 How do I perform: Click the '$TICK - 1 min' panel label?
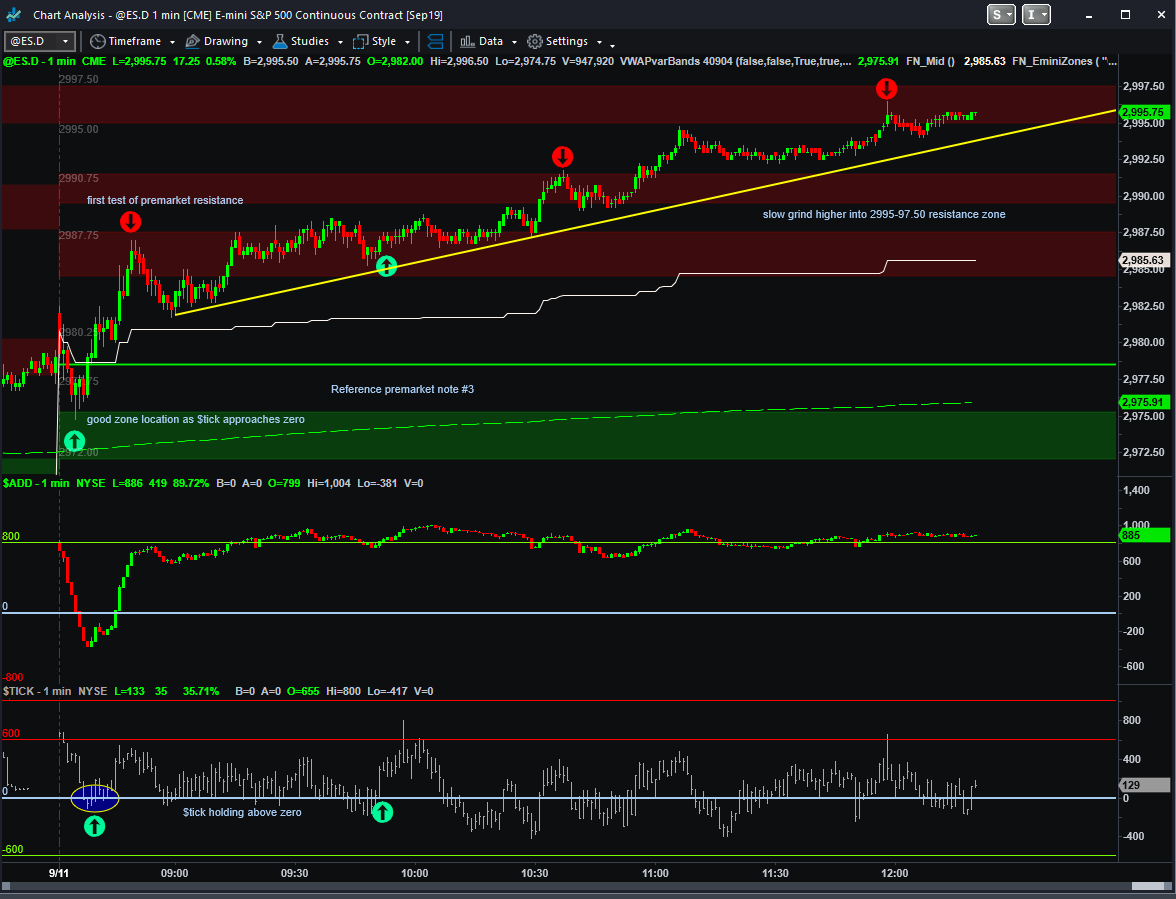(x=37, y=691)
